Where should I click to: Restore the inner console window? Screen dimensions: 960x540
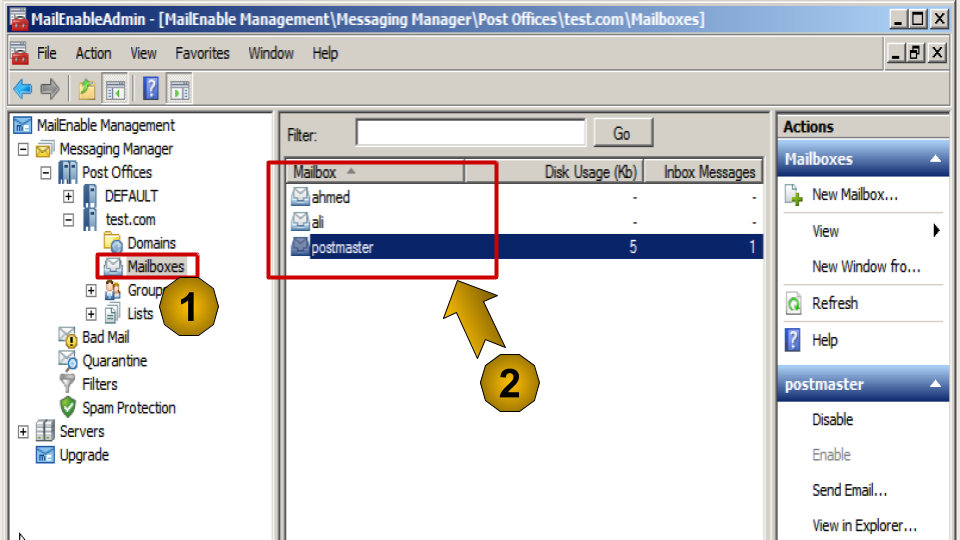click(915, 53)
